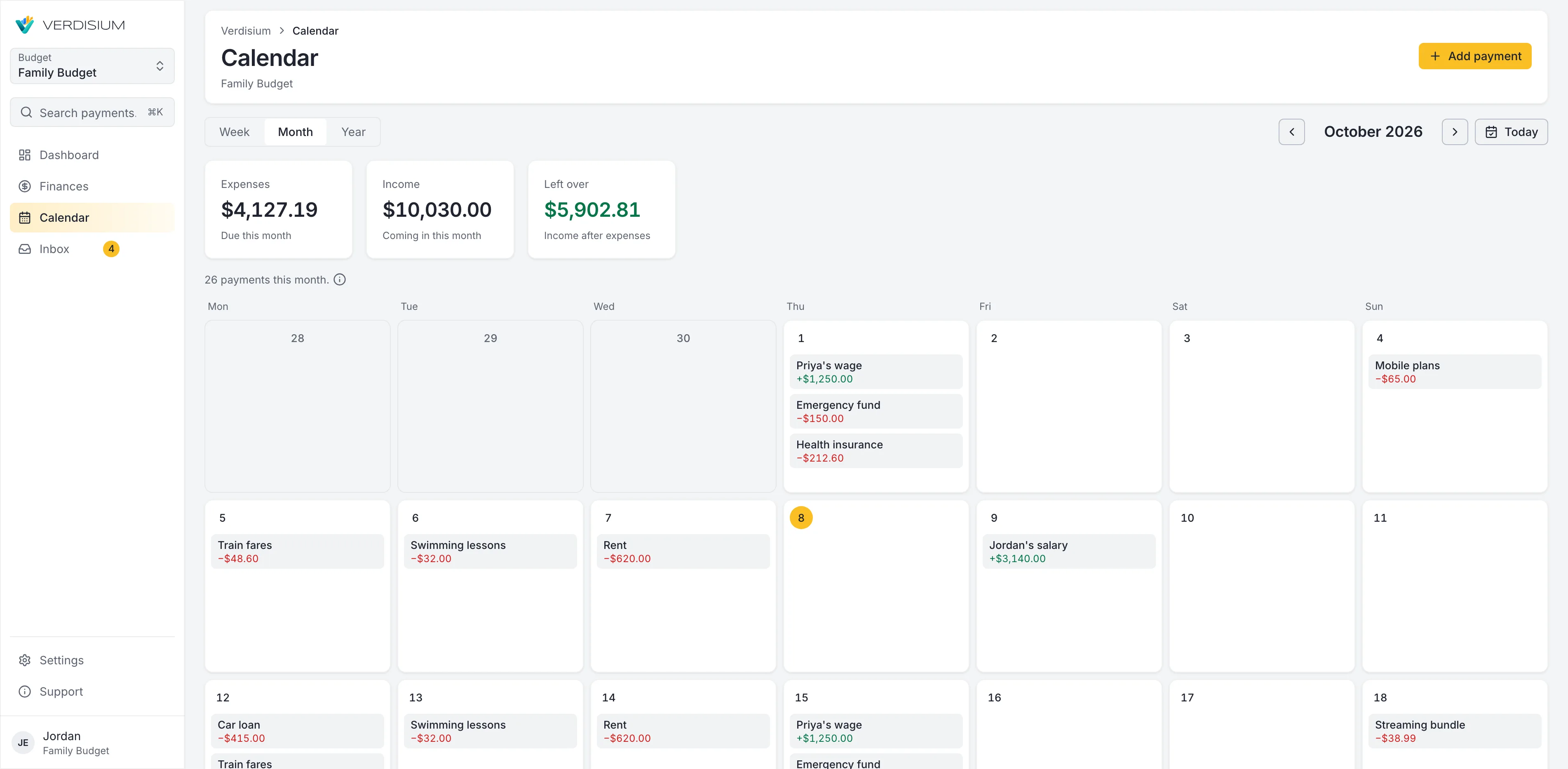Image resolution: width=1568 pixels, height=769 pixels.
Task: Switch to the Week view tab
Action: click(x=235, y=132)
